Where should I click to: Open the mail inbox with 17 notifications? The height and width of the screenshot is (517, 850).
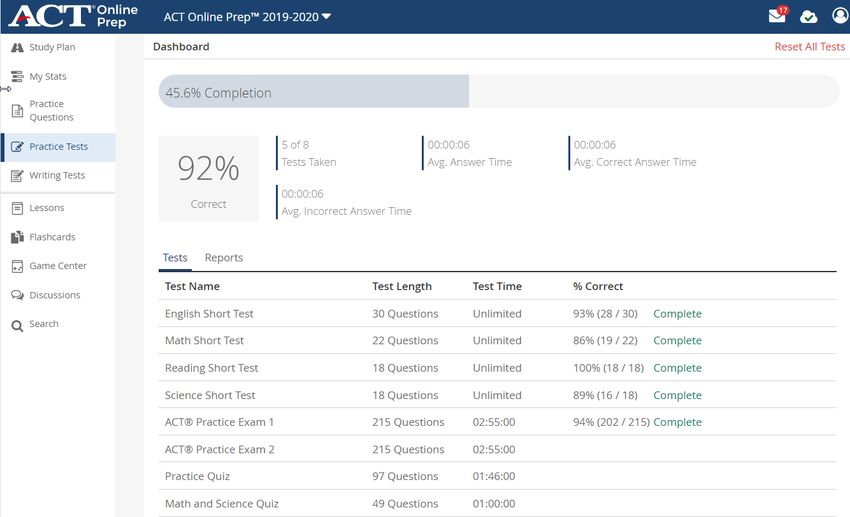click(x=777, y=15)
